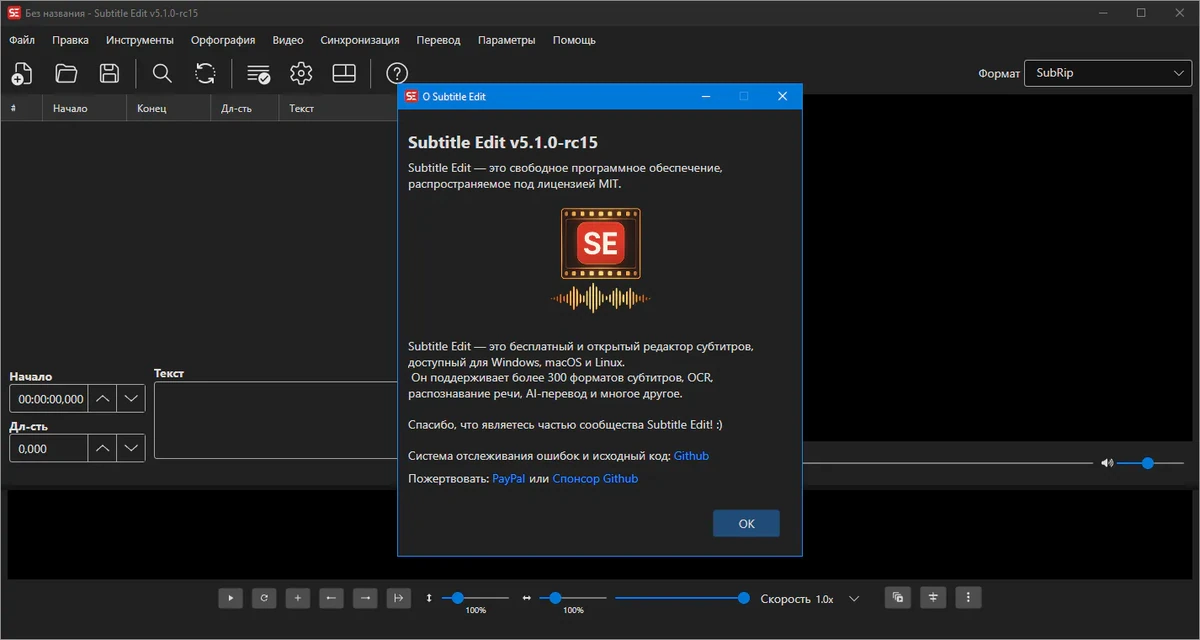Decrease Дл-сть value with down arrow

click(x=131, y=449)
